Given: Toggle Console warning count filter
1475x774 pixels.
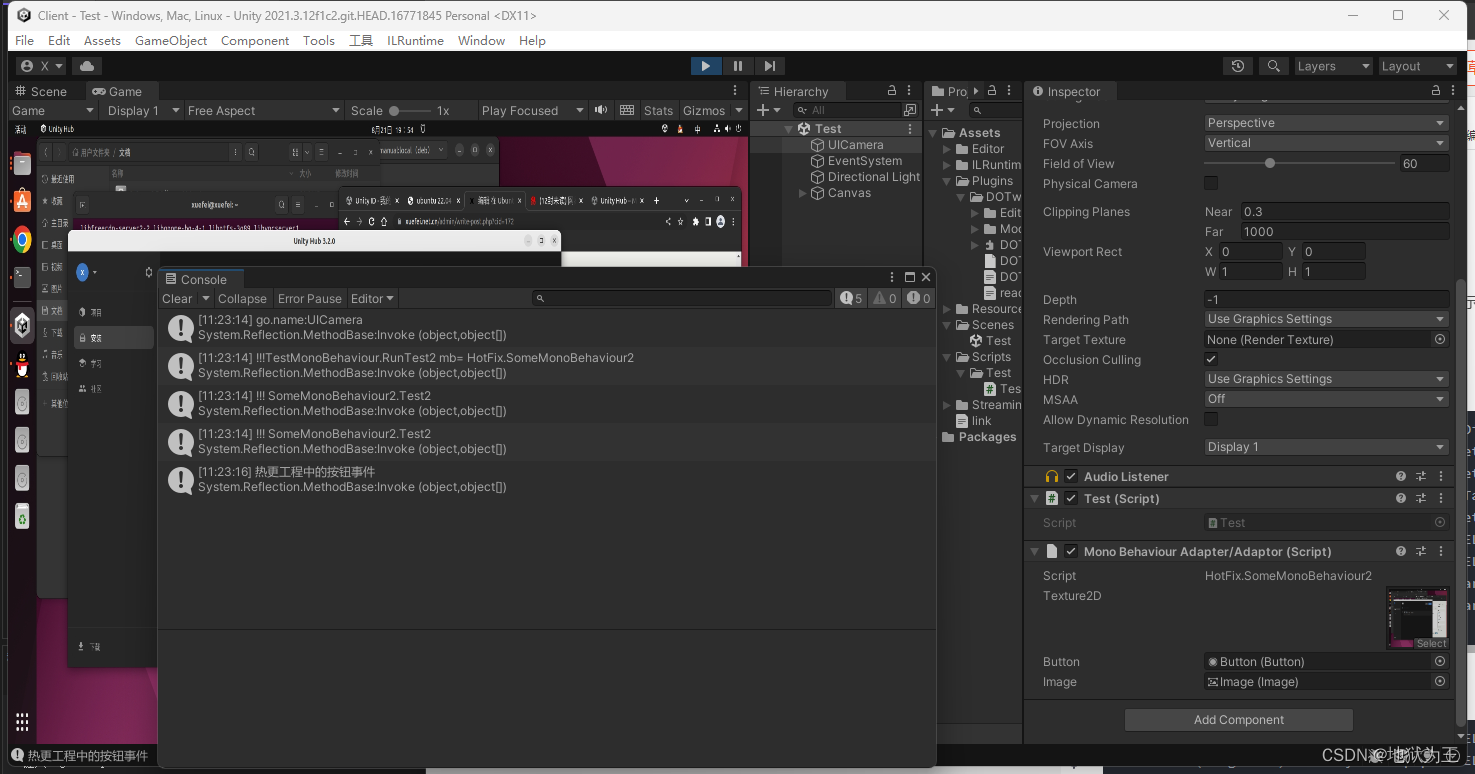Looking at the screenshot, I should 885,298.
